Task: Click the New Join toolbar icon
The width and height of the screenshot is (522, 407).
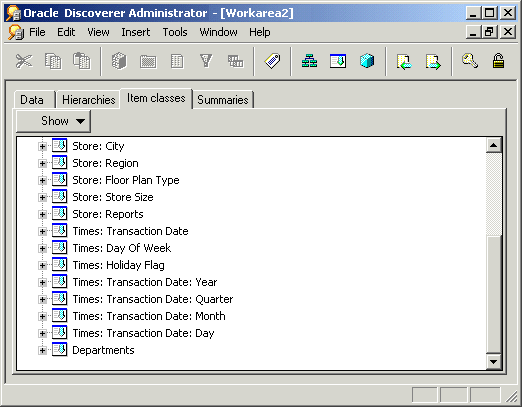Action: click(x=235, y=61)
